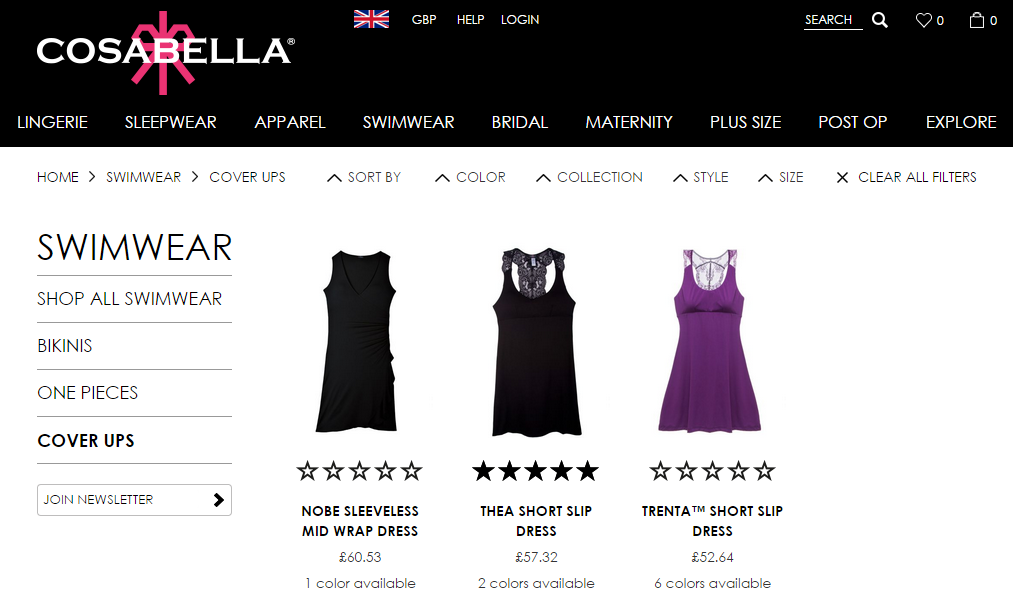
Task: Expand the Collection filter dropdown
Action: point(589,177)
